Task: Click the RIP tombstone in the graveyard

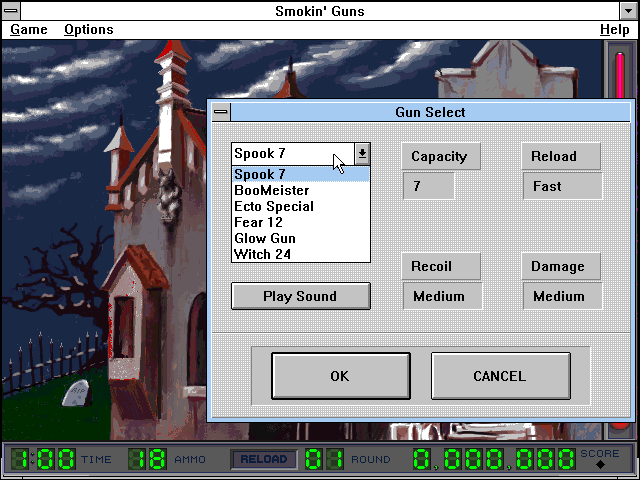Action: coord(76,393)
